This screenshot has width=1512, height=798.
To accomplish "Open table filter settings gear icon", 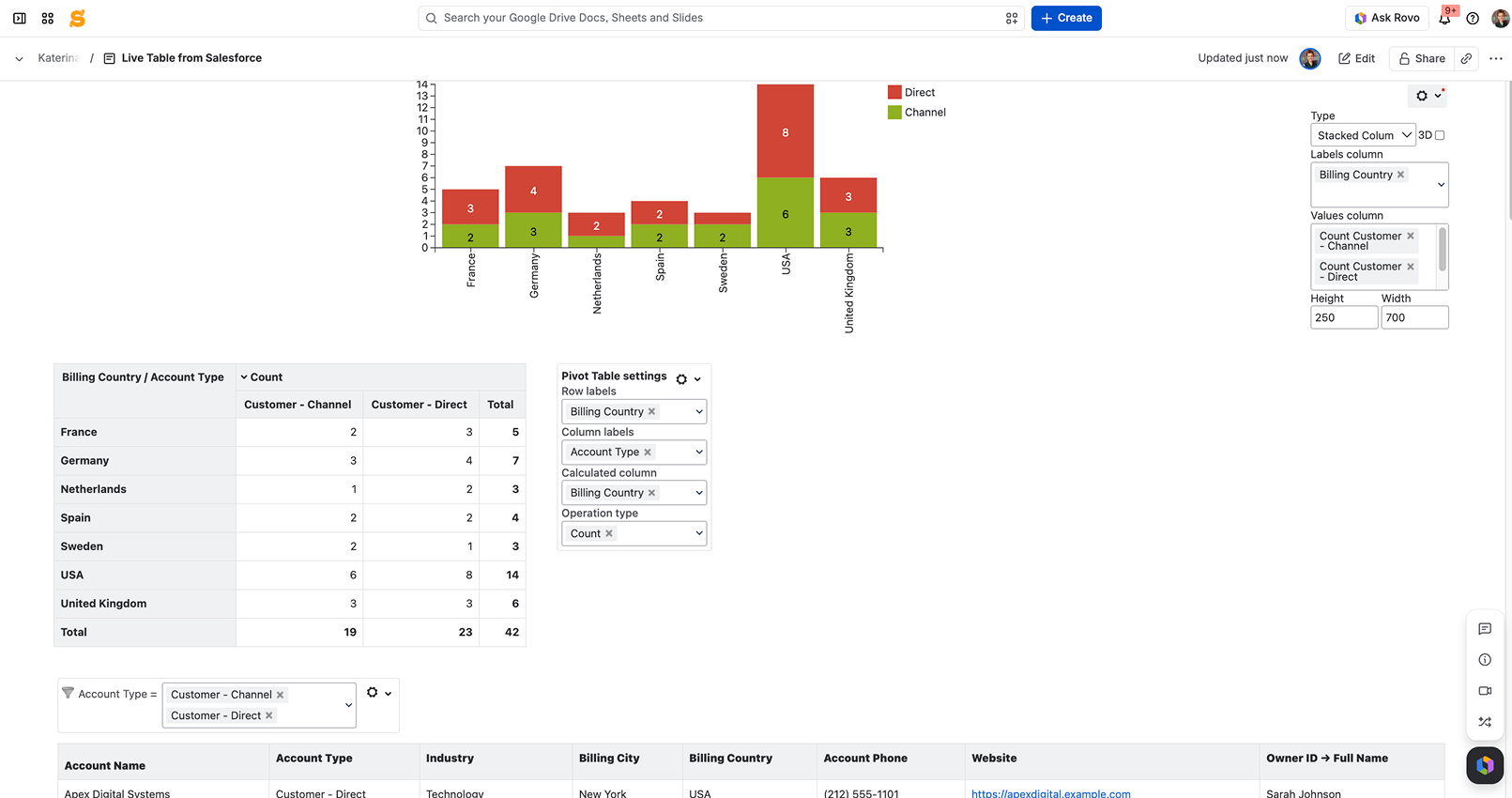I will pos(373,693).
